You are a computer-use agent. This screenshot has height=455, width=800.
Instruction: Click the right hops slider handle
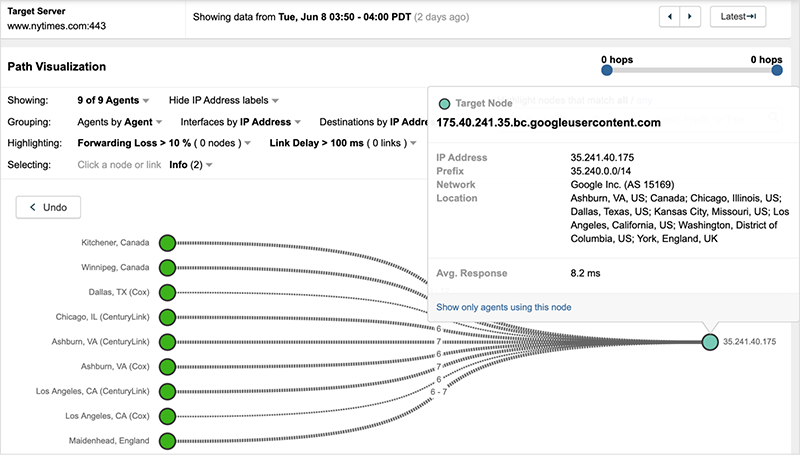point(777,71)
